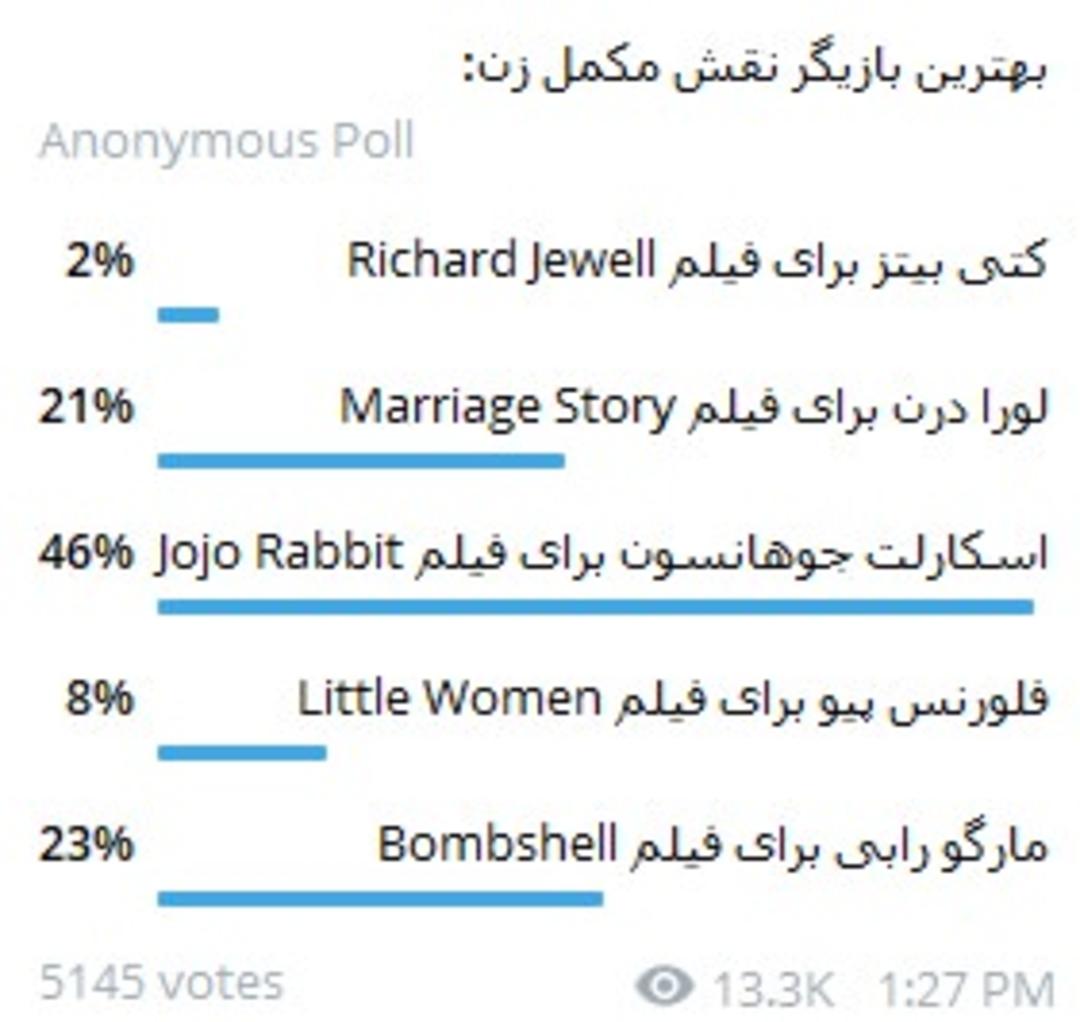The width and height of the screenshot is (1080, 1022).
Task: Click the Bombshell result bar
Action: click(x=380, y=898)
